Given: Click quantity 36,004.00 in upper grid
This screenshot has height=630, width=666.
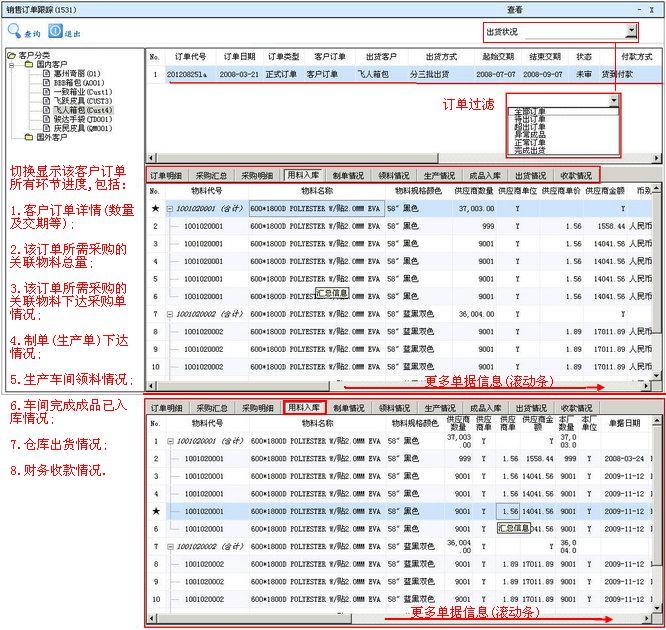Looking at the screenshot, I should point(477,314).
